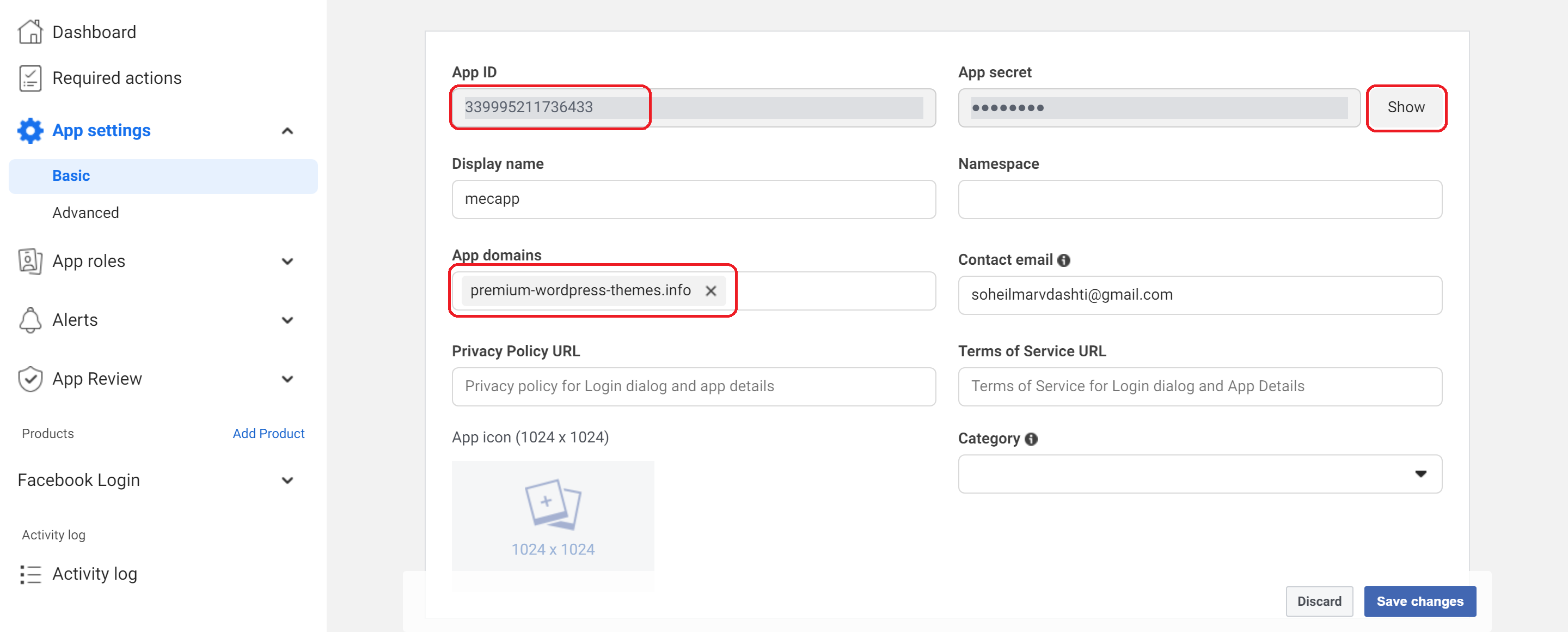Click the Category info icon

pos(1031,439)
